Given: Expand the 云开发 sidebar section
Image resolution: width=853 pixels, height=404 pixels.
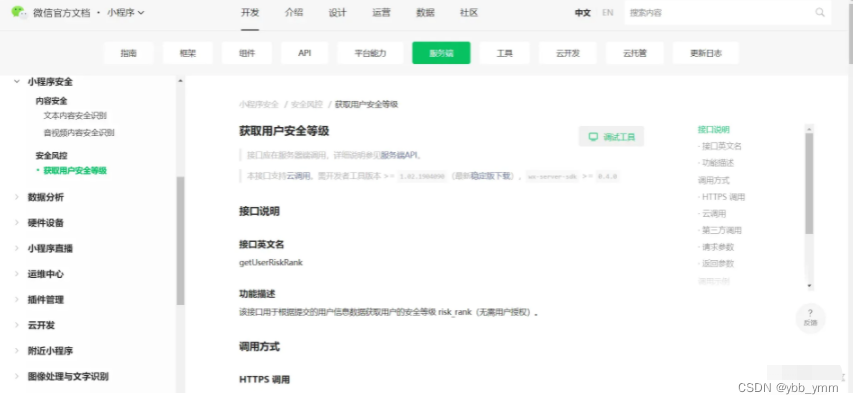Looking at the screenshot, I should (16, 325).
